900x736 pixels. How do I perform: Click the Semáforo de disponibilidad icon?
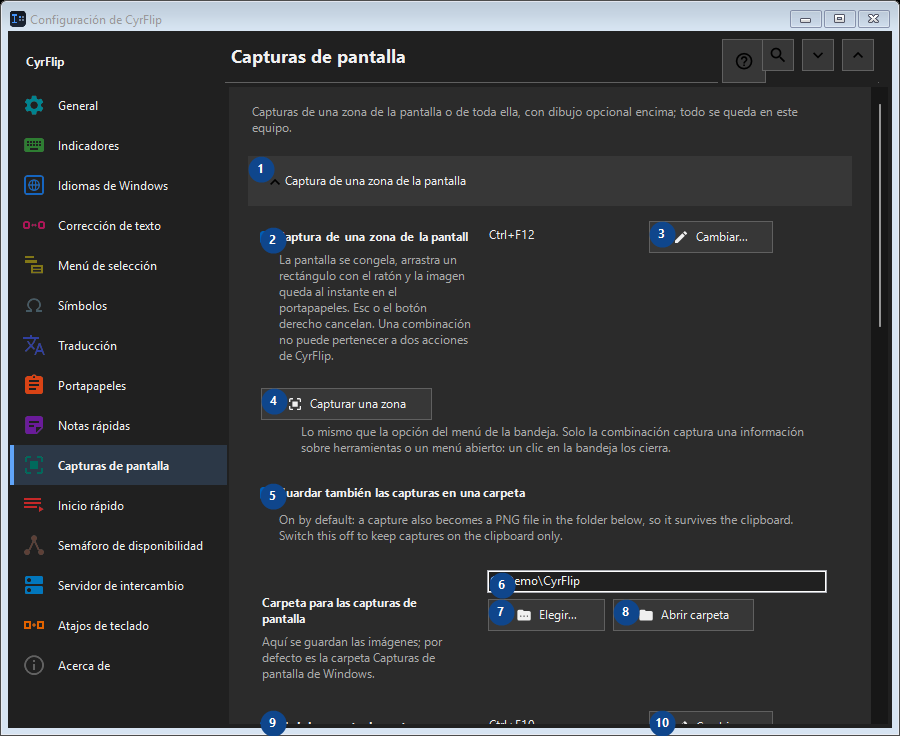pyautogui.click(x=34, y=545)
